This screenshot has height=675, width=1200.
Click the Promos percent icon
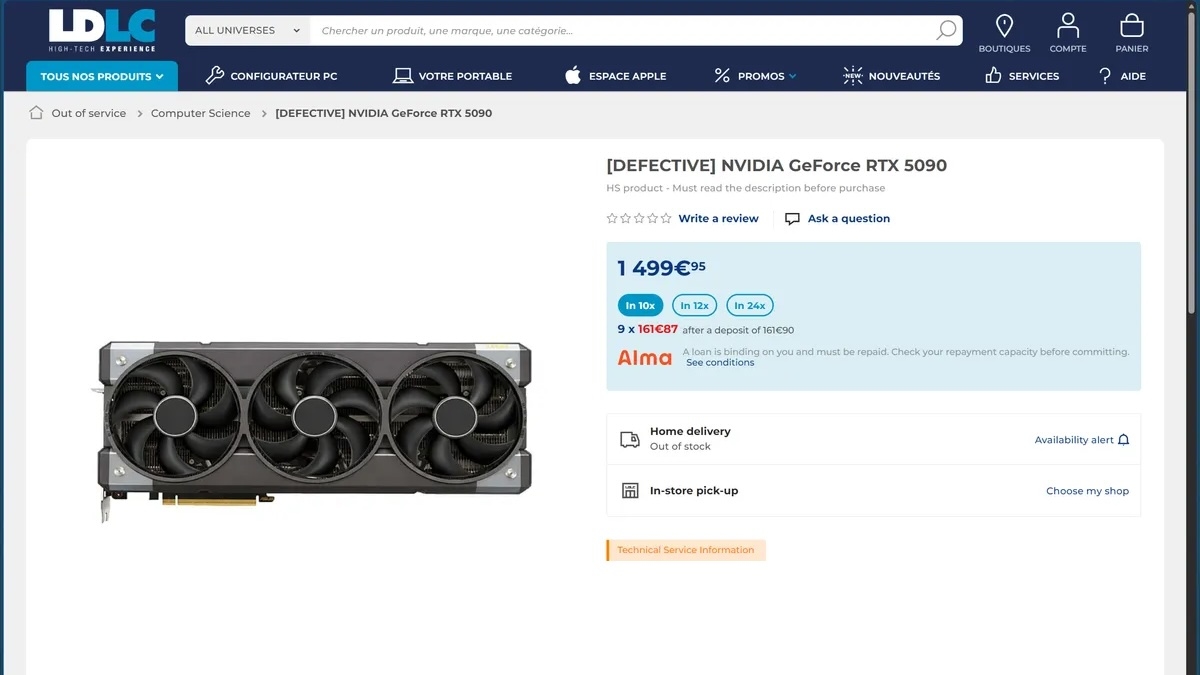coord(722,76)
